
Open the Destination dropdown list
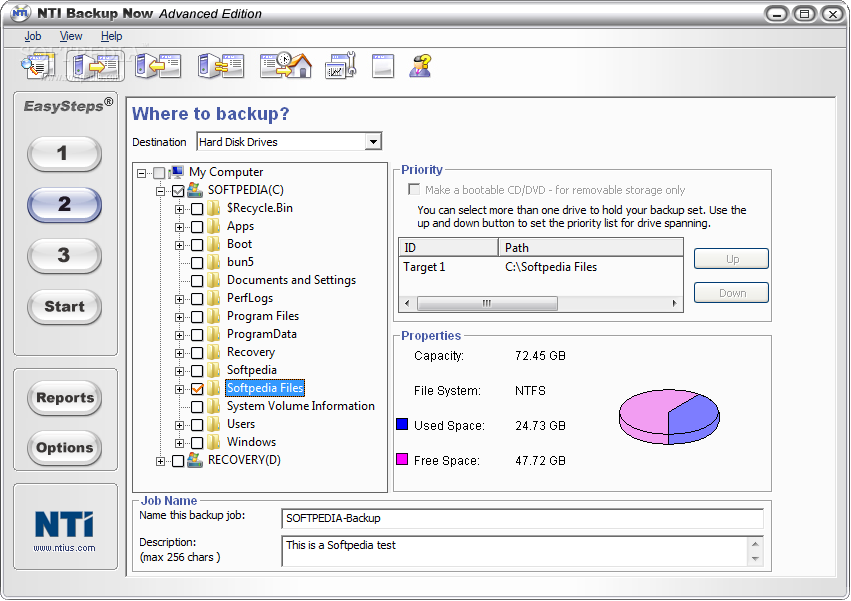tap(372, 142)
